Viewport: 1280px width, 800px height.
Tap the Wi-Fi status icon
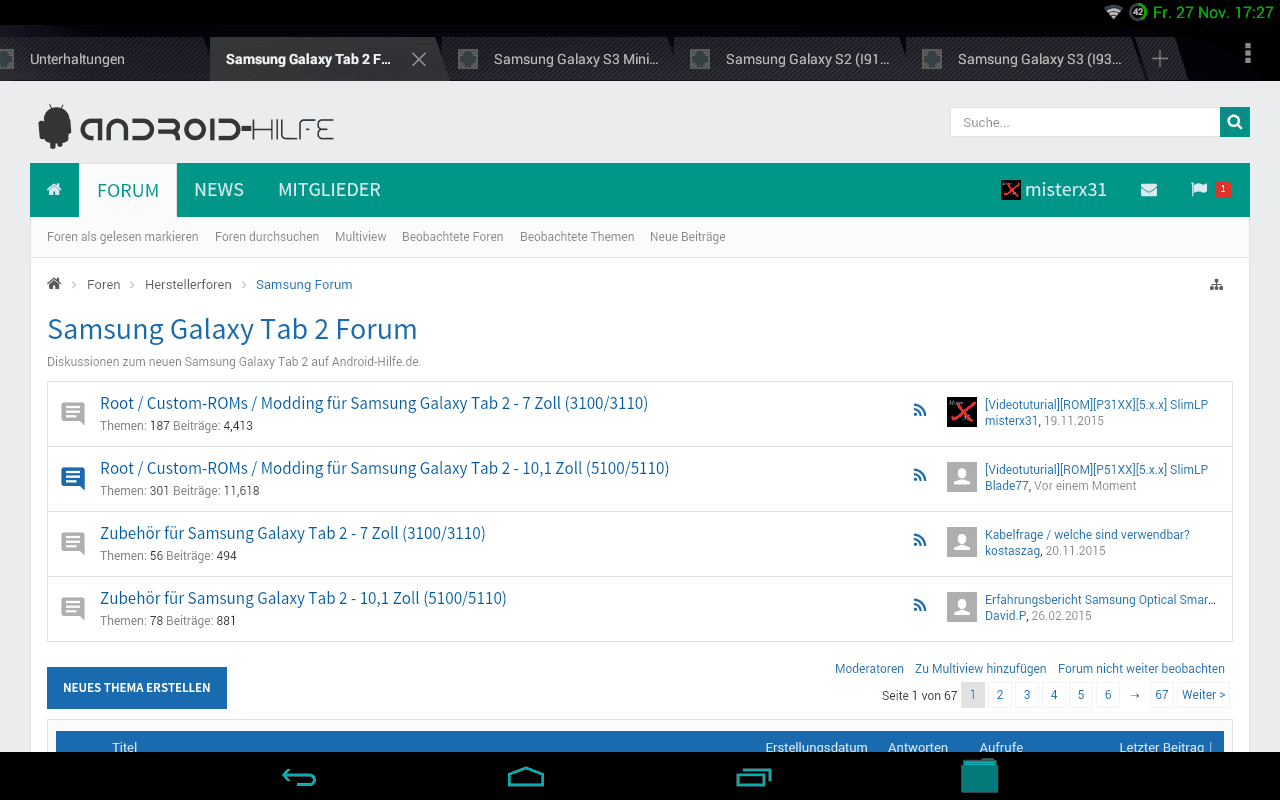(x=1113, y=12)
